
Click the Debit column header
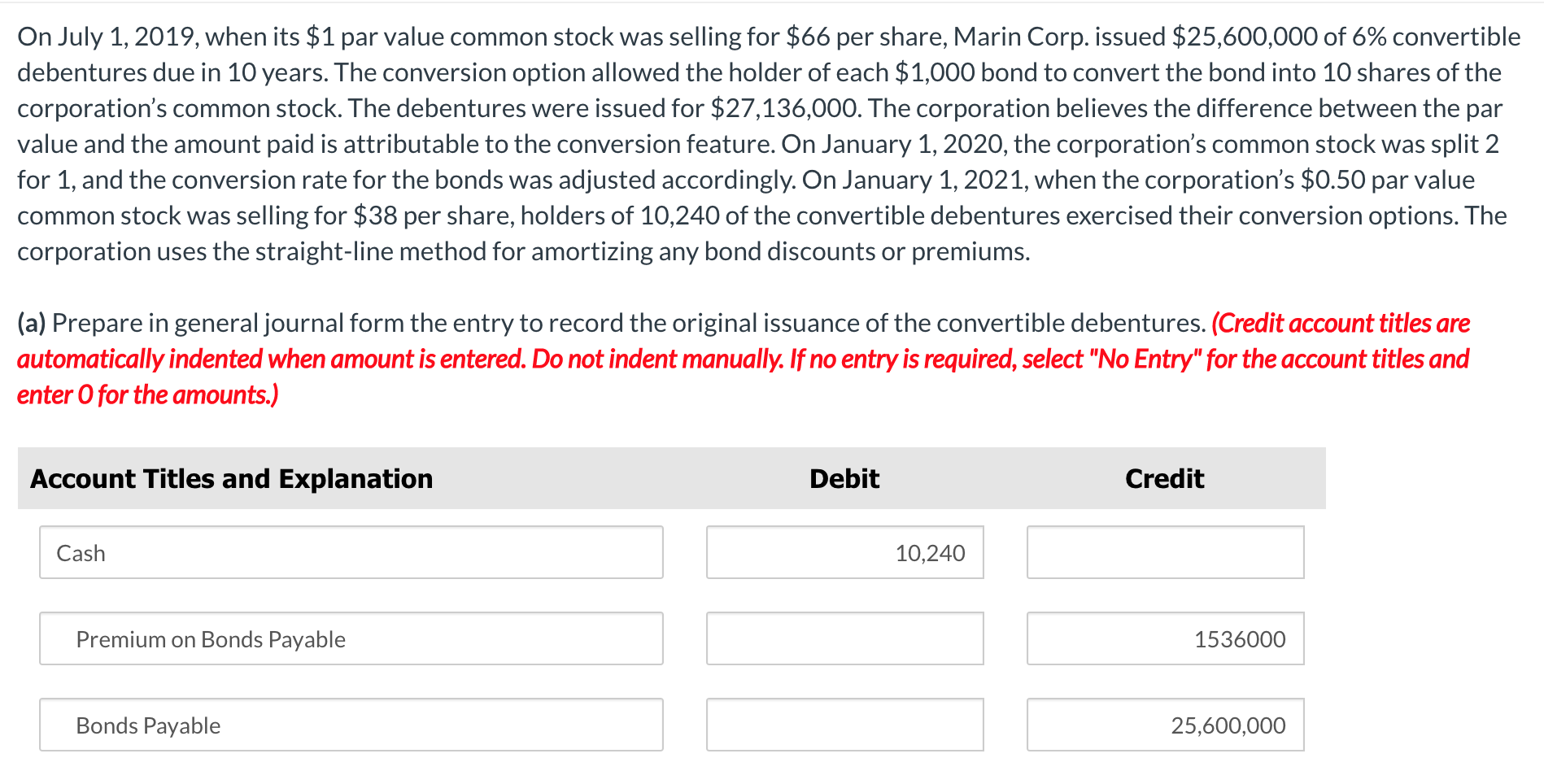[x=844, y=479]
